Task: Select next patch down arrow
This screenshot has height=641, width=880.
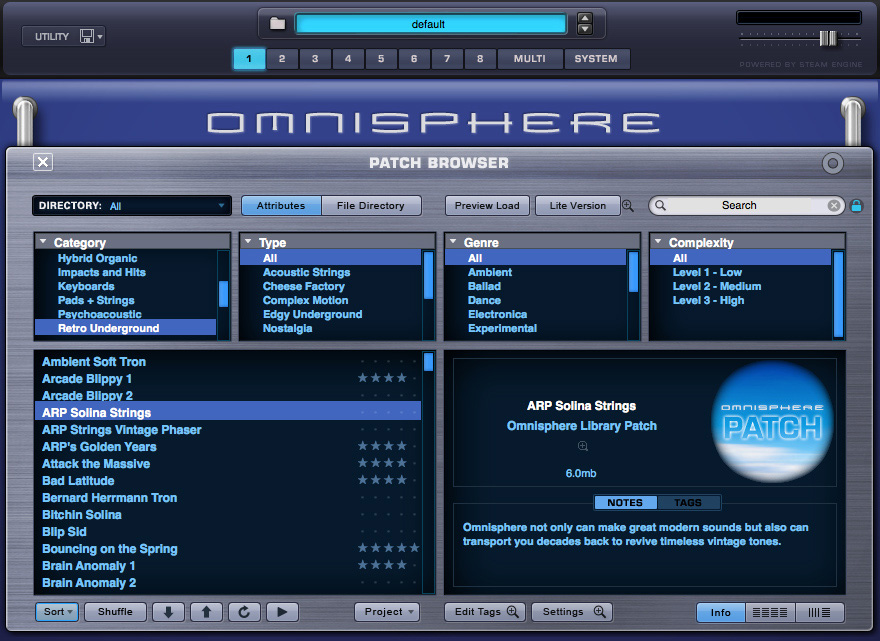Action: (168, 612)
